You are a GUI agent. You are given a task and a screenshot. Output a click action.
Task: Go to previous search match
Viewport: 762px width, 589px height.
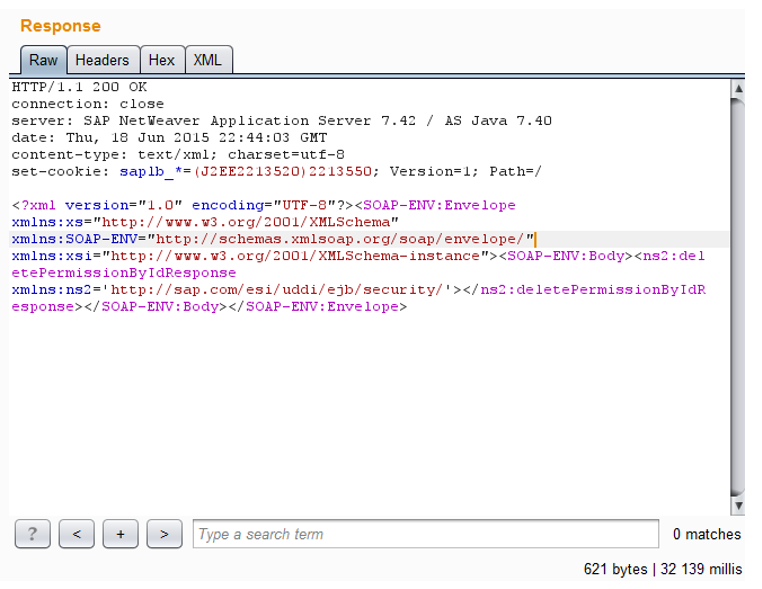tap(77, 534)
